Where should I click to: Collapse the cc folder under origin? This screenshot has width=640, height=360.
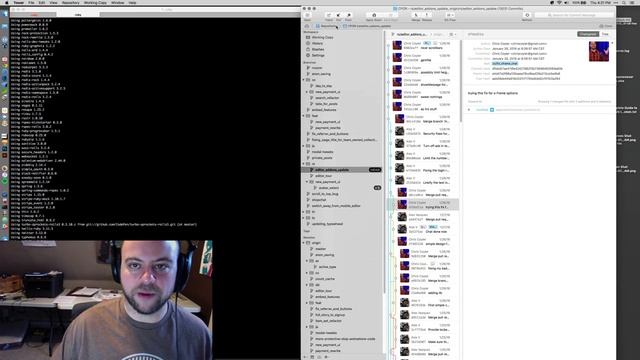[307, 273]
